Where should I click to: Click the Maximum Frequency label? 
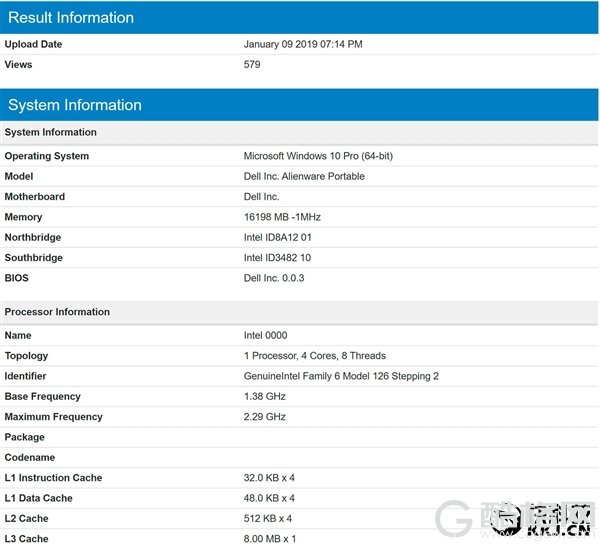pos(54,417)
